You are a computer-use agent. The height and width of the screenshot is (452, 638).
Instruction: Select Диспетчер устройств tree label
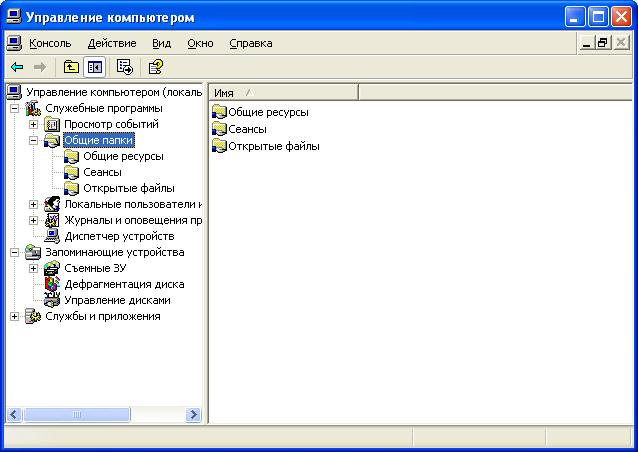point(119,236)
